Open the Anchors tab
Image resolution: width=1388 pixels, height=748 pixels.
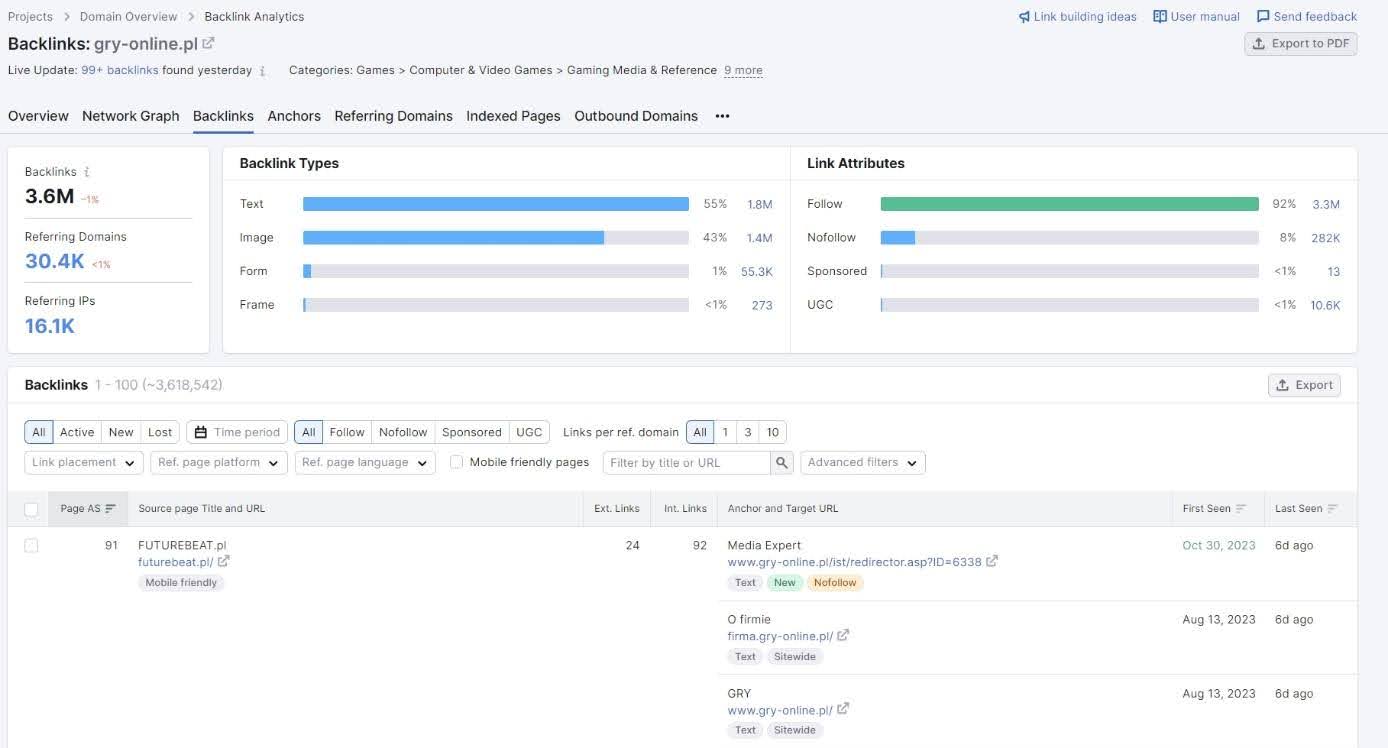pos(294,116)
